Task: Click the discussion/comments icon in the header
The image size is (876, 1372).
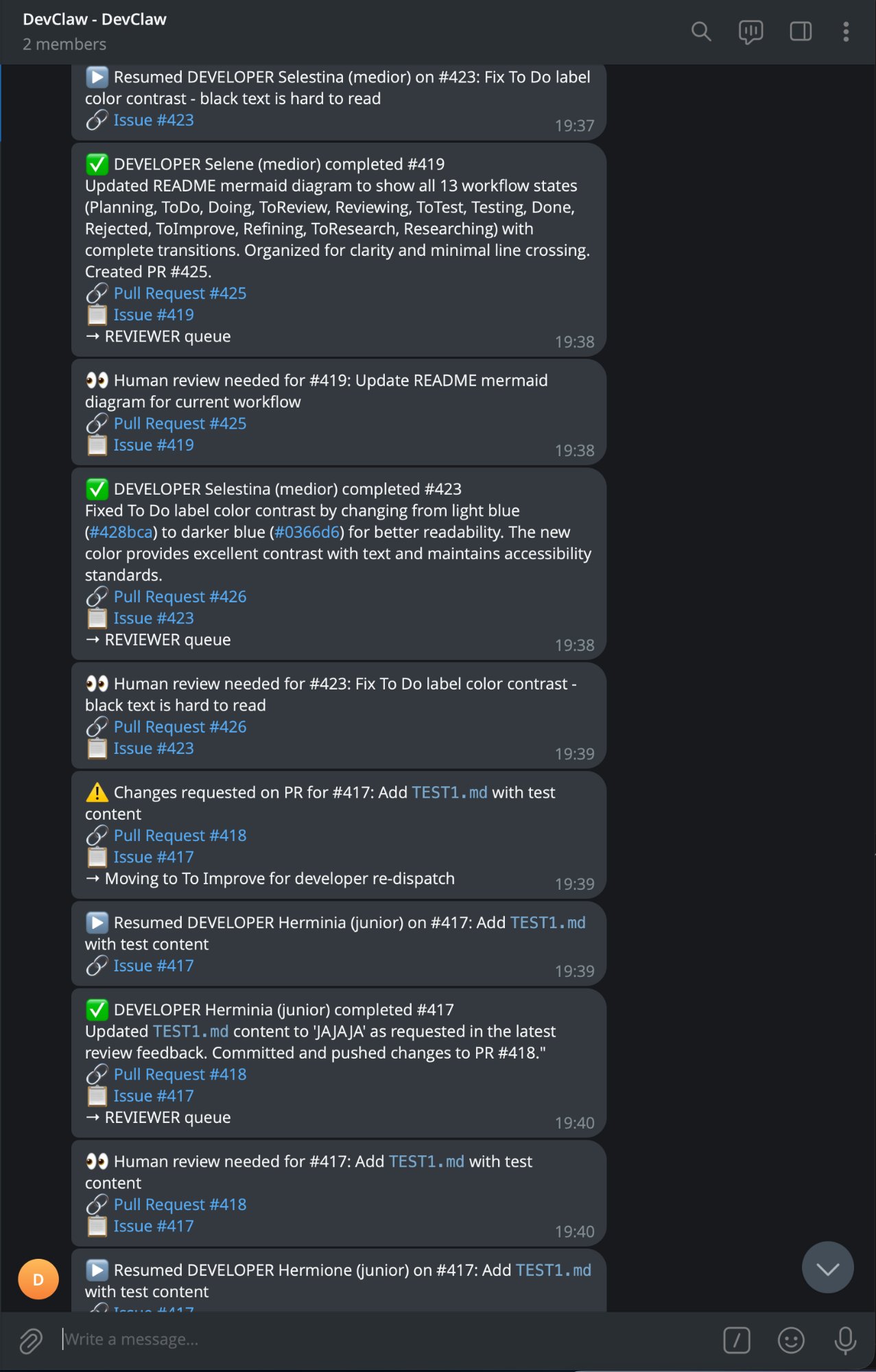Action: tap(750, 32)
